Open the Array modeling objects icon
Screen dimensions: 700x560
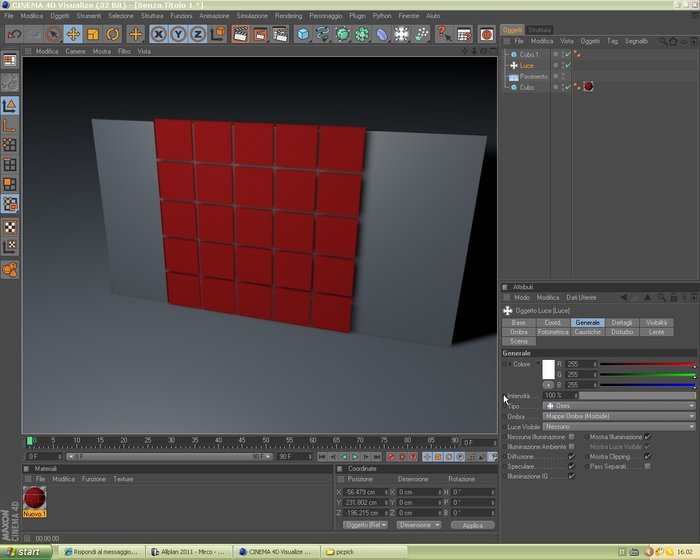pos(362,34)
